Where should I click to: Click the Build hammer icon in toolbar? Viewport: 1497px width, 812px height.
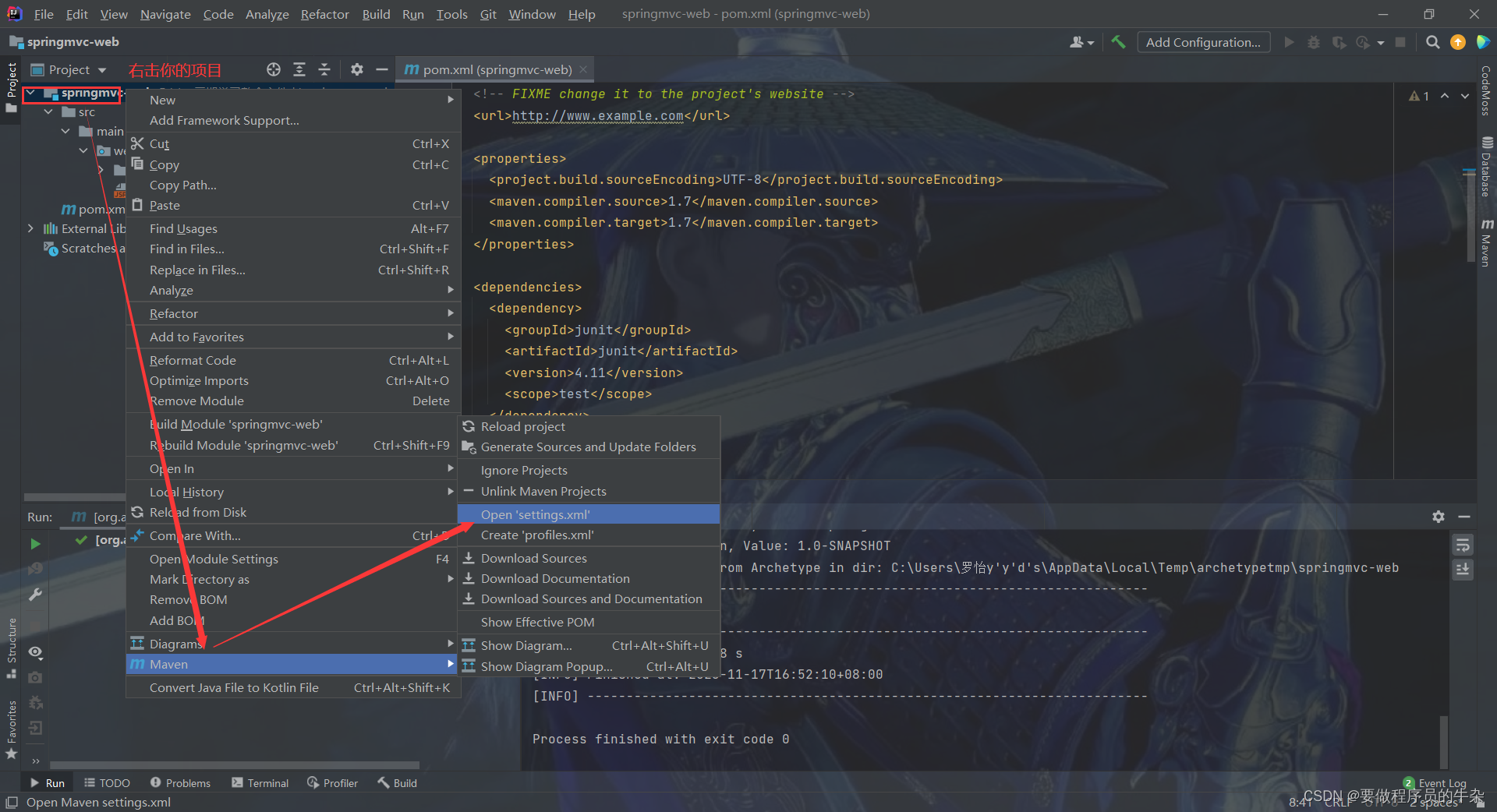(x=1118, y=41)
